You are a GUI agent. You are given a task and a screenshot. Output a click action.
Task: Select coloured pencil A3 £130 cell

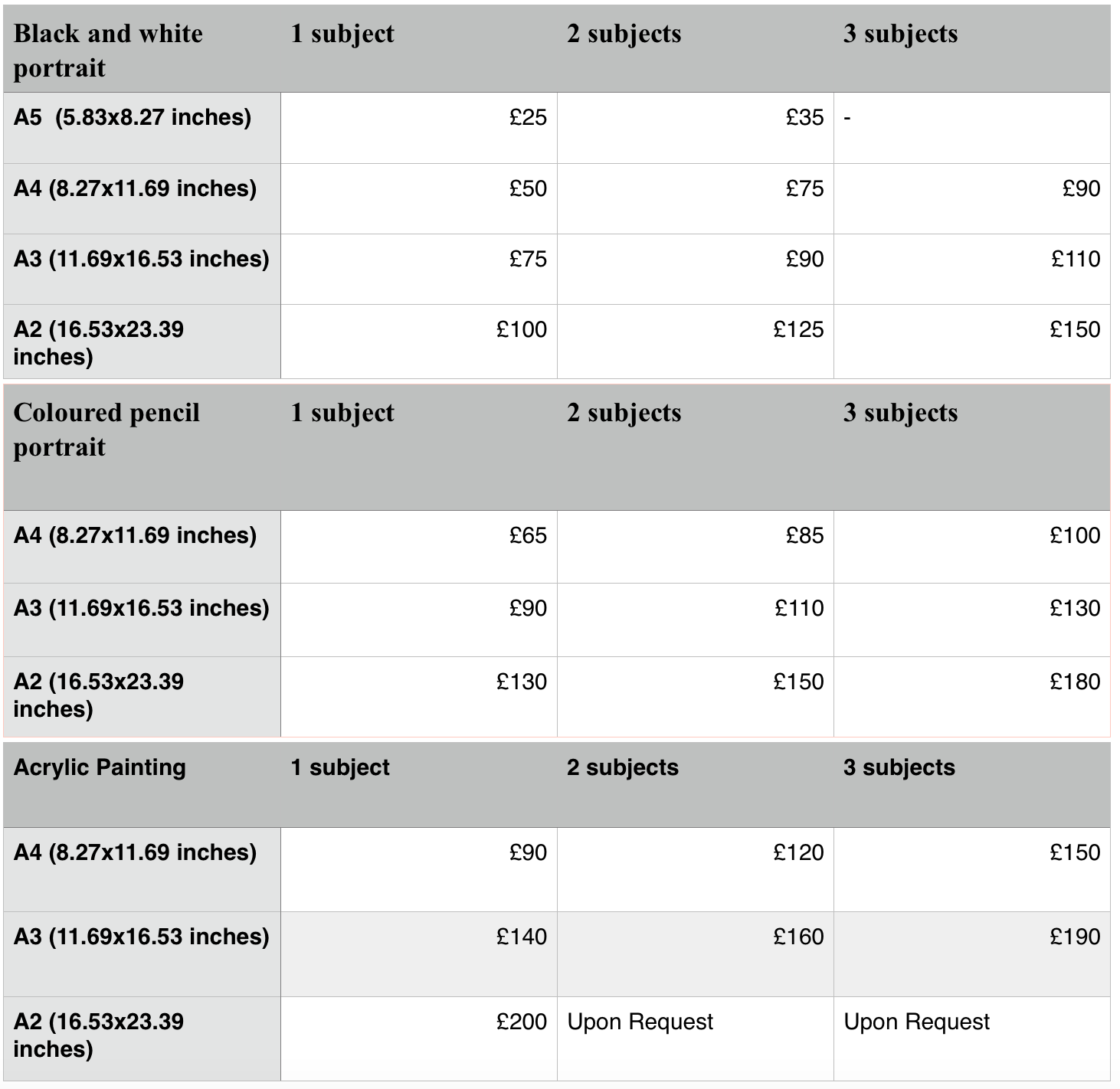1075,608
